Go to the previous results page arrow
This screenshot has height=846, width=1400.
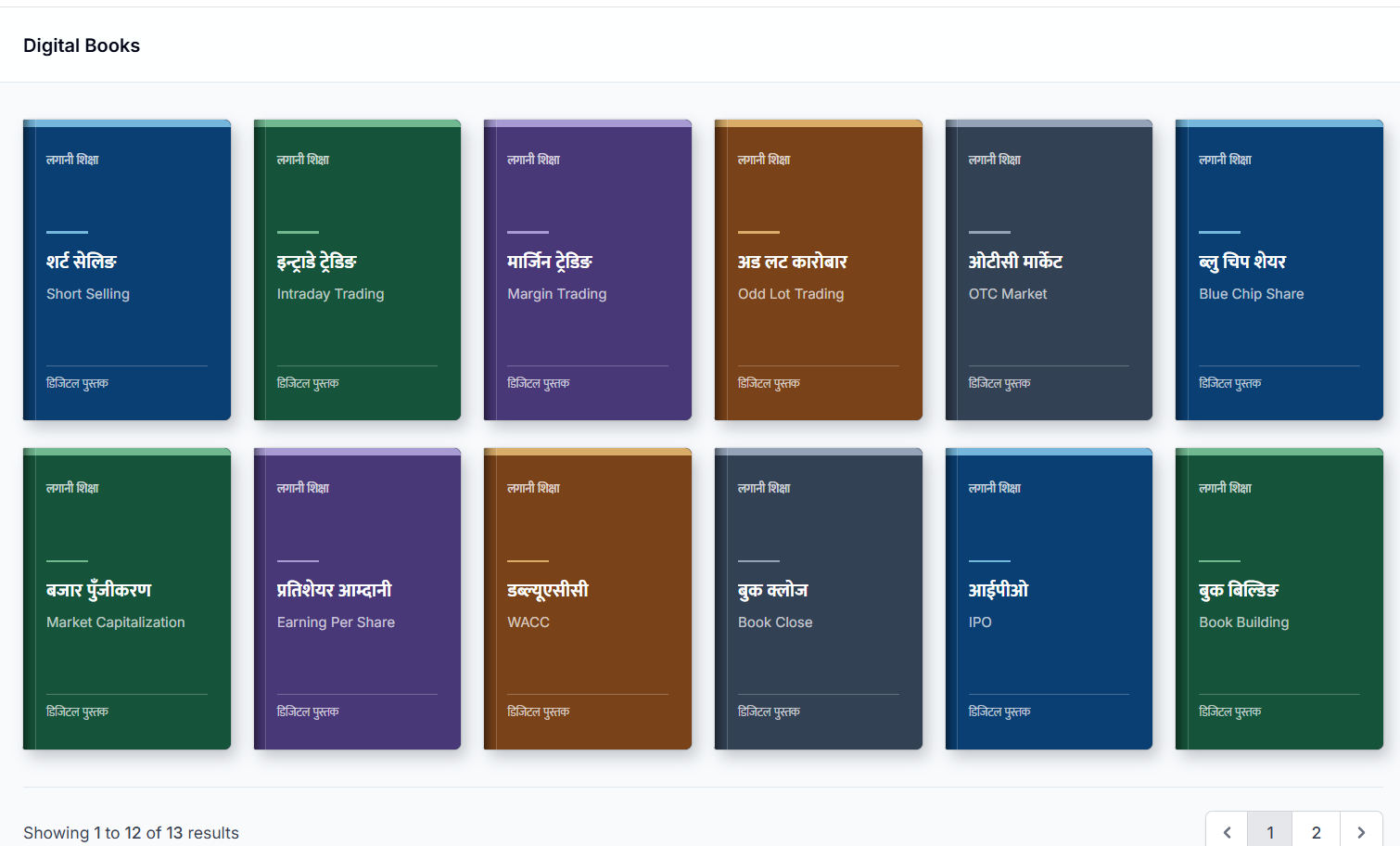[1227, 832]
